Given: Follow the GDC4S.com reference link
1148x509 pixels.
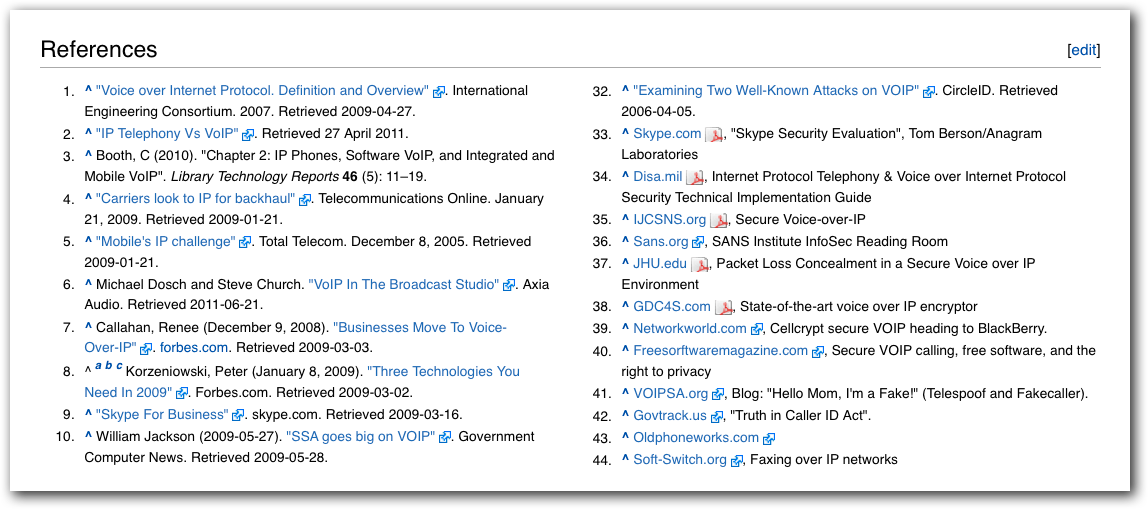Looking at the screenshot, I should [x=671, y=306].
